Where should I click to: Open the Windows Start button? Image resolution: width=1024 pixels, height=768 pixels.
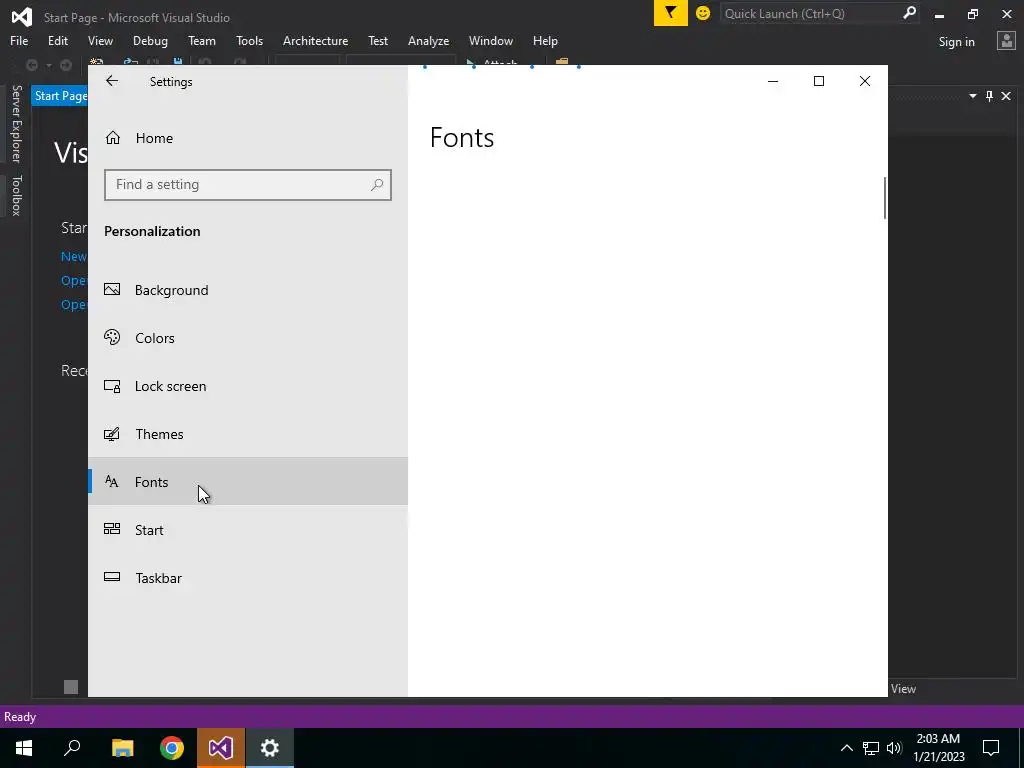click(x=24, y=748)
